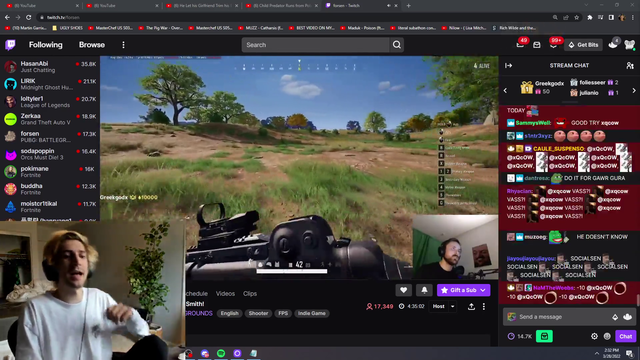
Task: Open the Windows notification center
Action: 629,353
